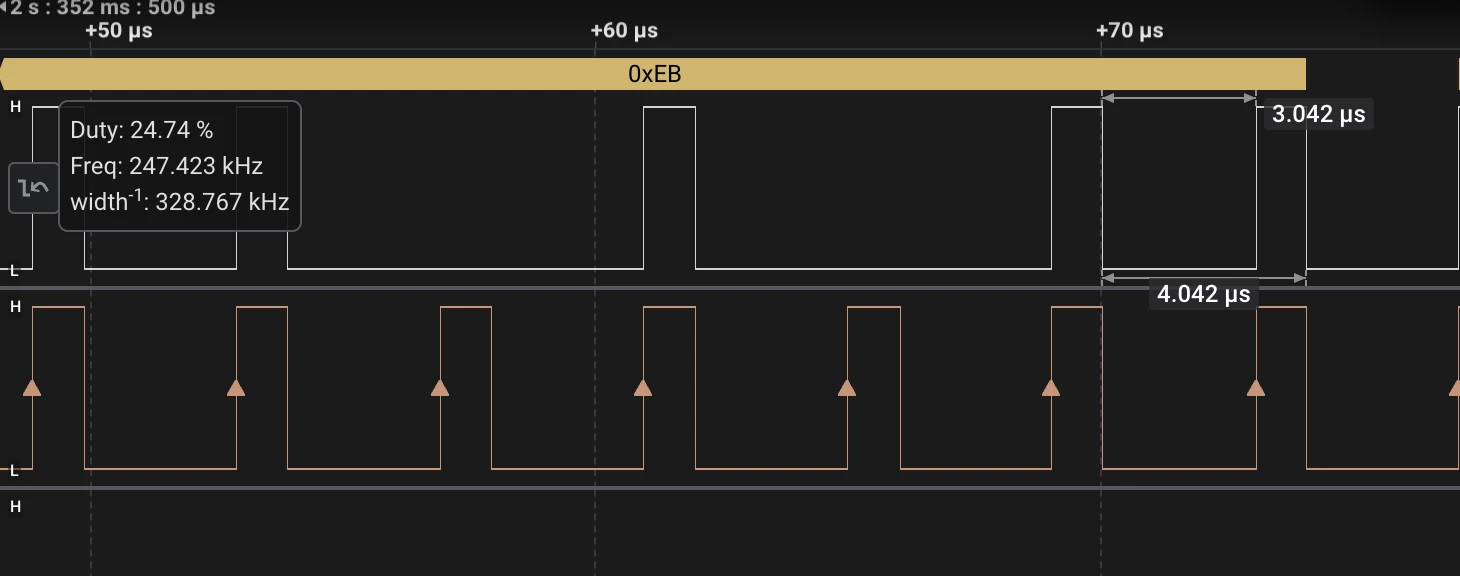This screenshot has height=576, width=1460.
Task: Click rising-edge arrow nearest the +60 µs line
Action: pos(643,388)
